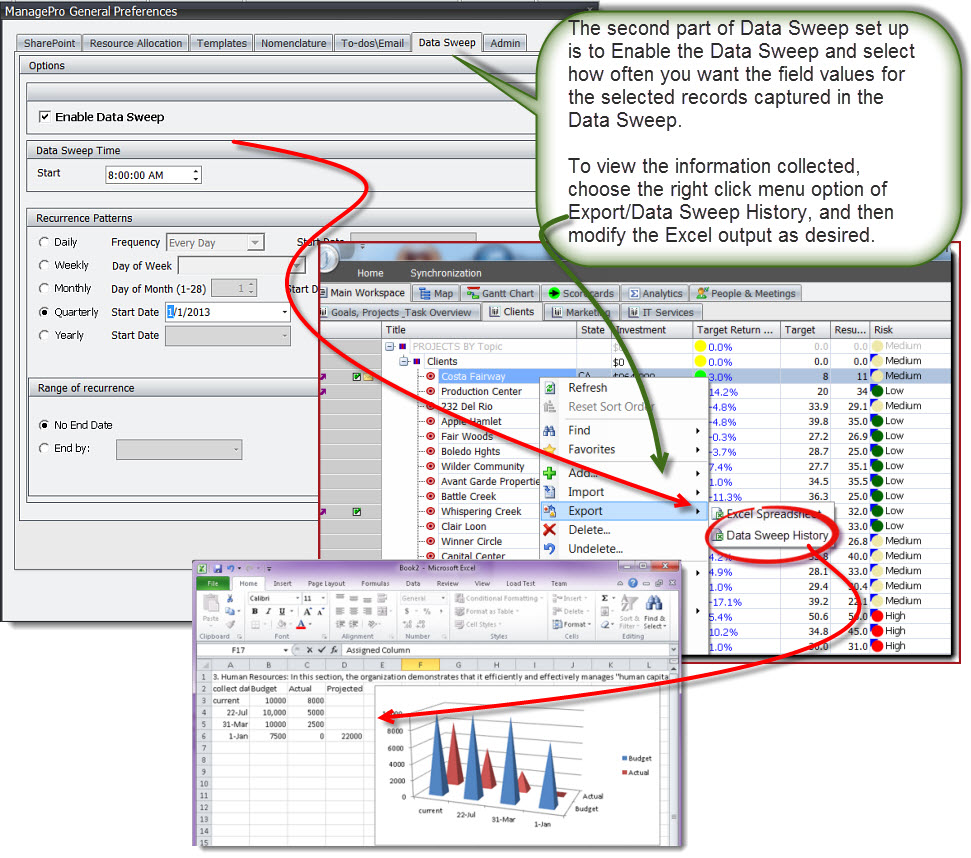Open the Analytics view tab
Screen dimensions: 971x858
[x=655, y=293]
